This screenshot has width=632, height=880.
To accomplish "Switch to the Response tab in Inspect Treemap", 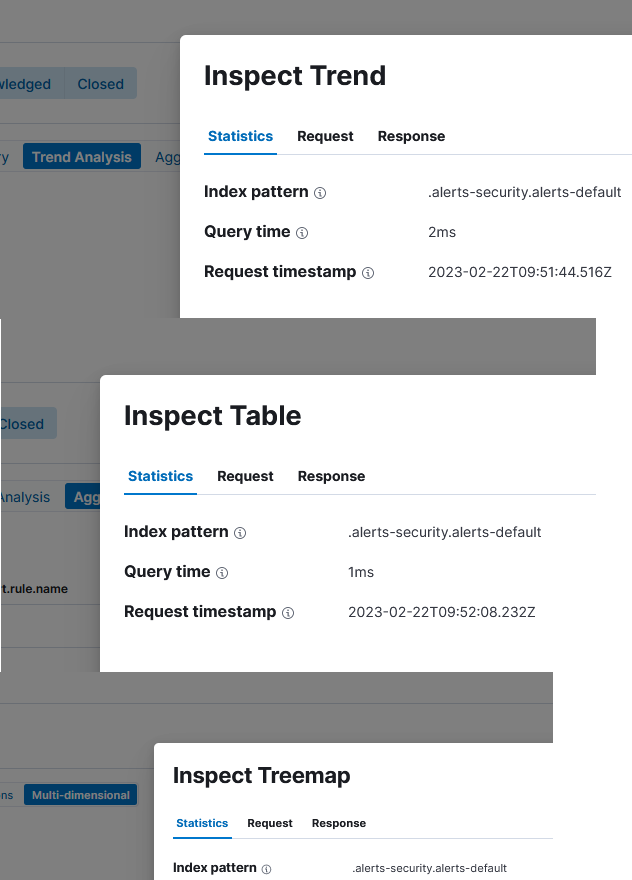I will pyautogui.click(x=338, y=823).
